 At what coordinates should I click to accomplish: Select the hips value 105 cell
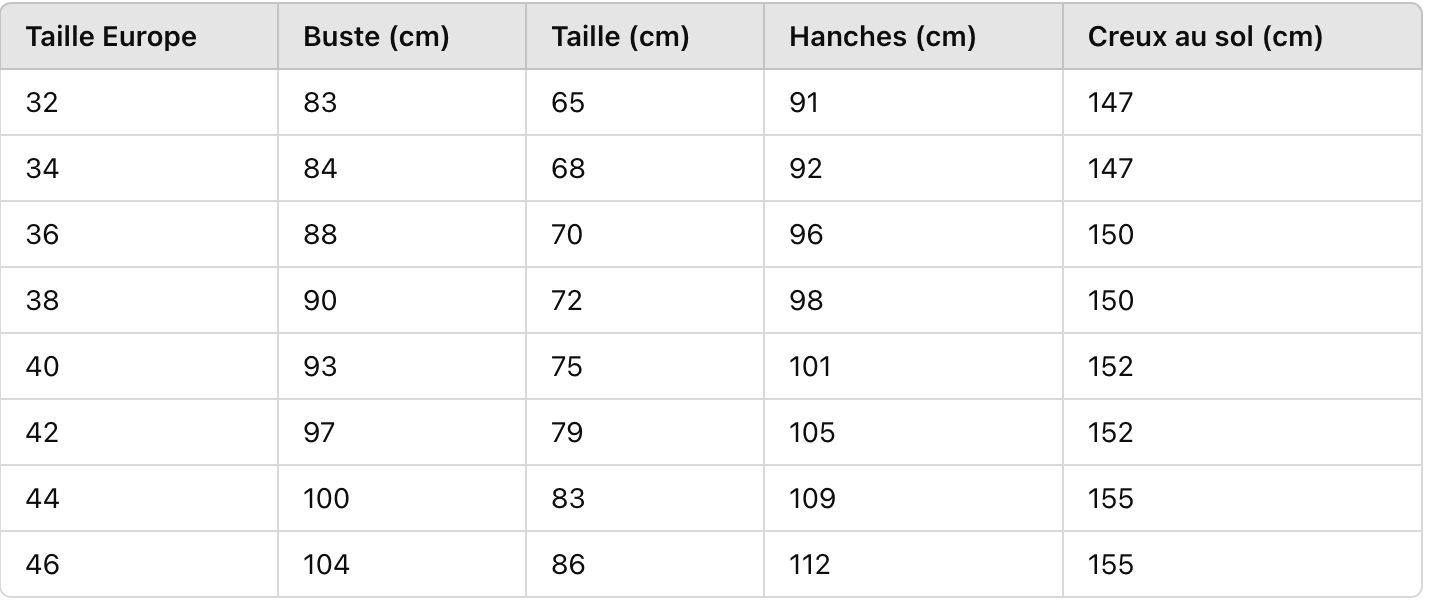811,432
